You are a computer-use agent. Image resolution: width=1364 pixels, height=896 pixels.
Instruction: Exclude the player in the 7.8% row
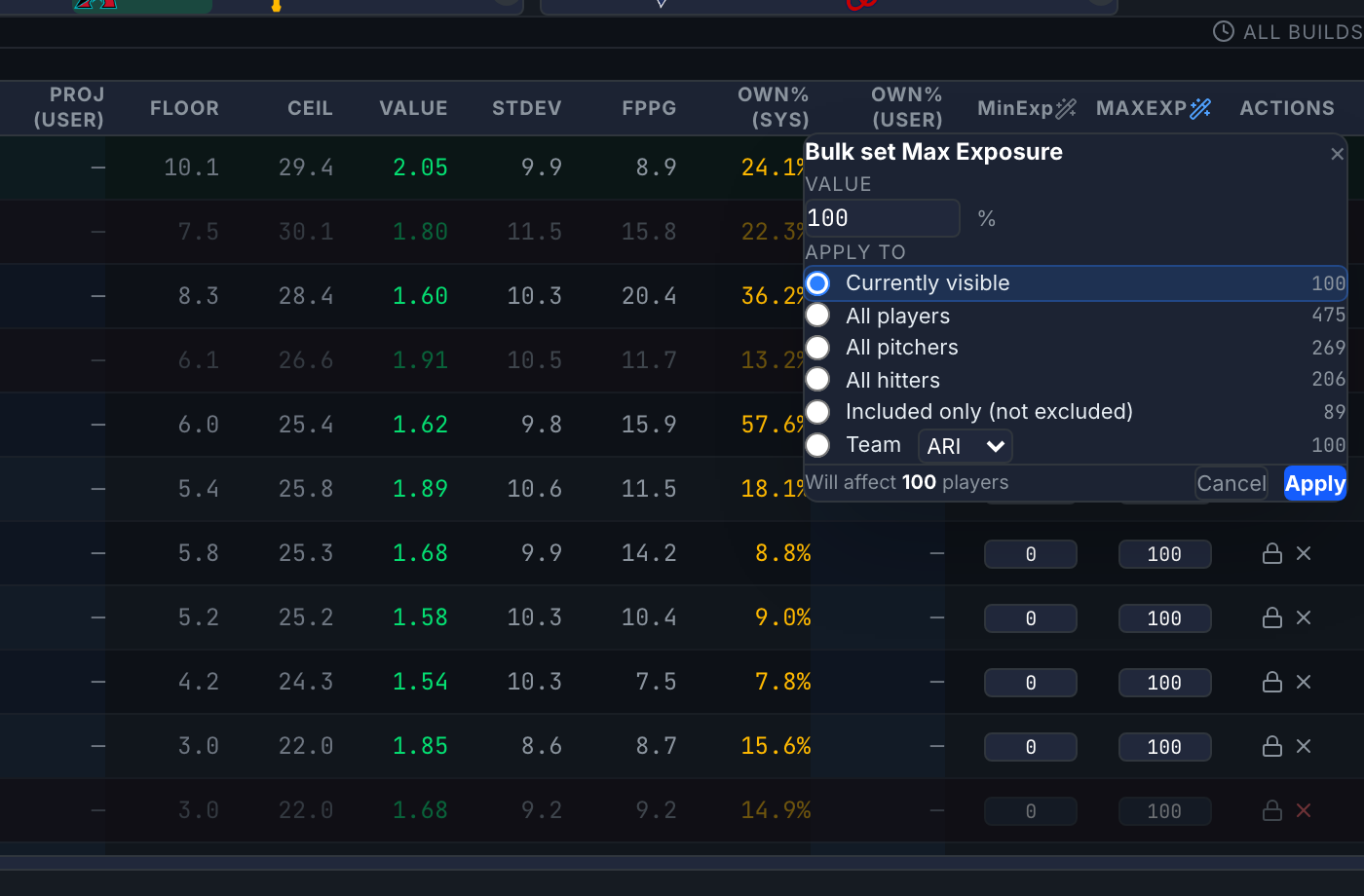(x=1304, y=682)
